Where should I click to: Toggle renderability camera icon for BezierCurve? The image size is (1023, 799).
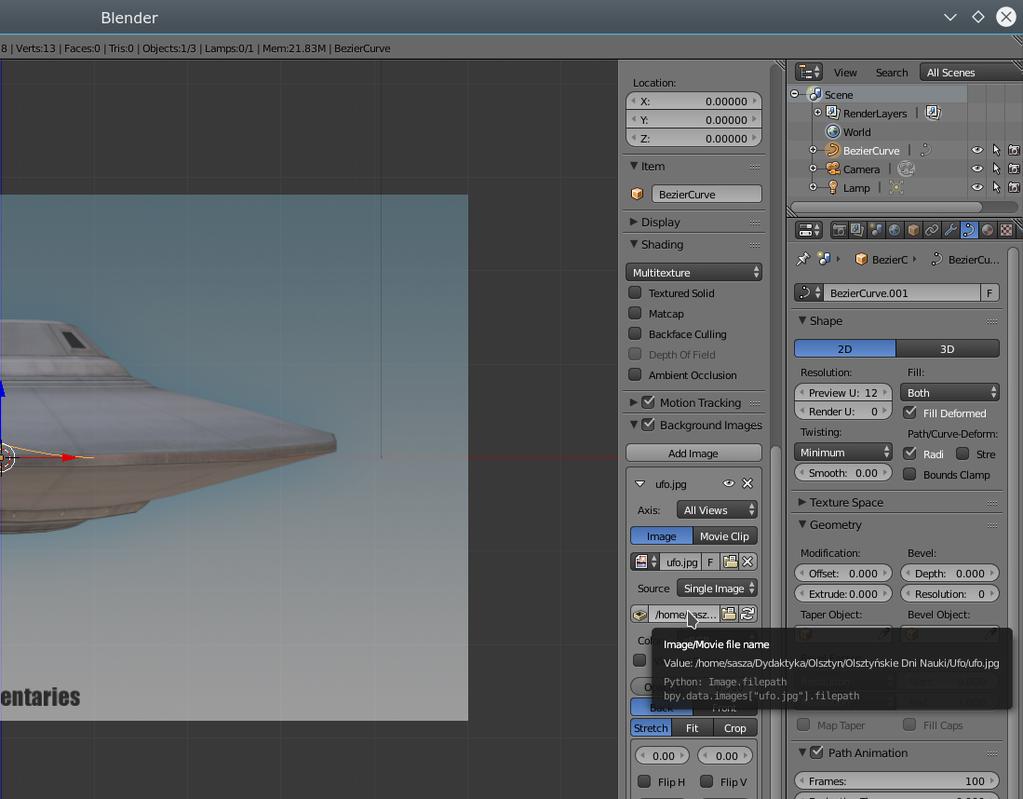[x=1014, y=150]
